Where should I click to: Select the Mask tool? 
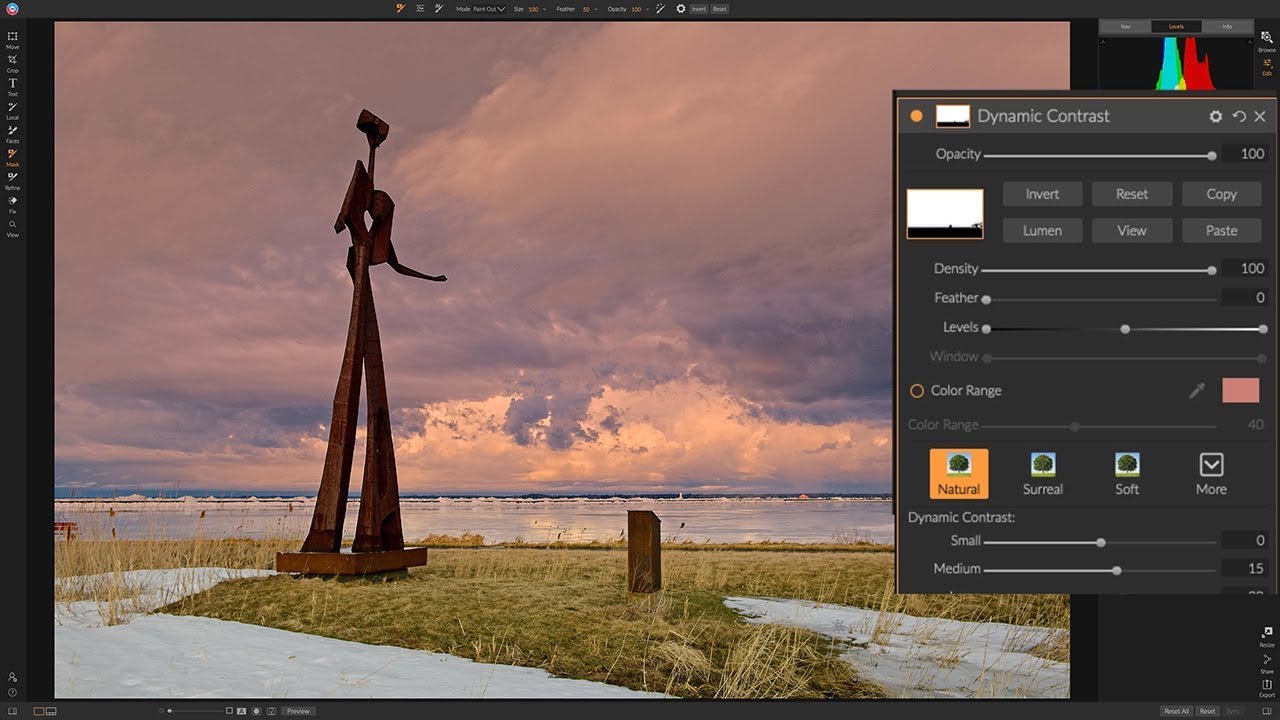pos(12,157)
